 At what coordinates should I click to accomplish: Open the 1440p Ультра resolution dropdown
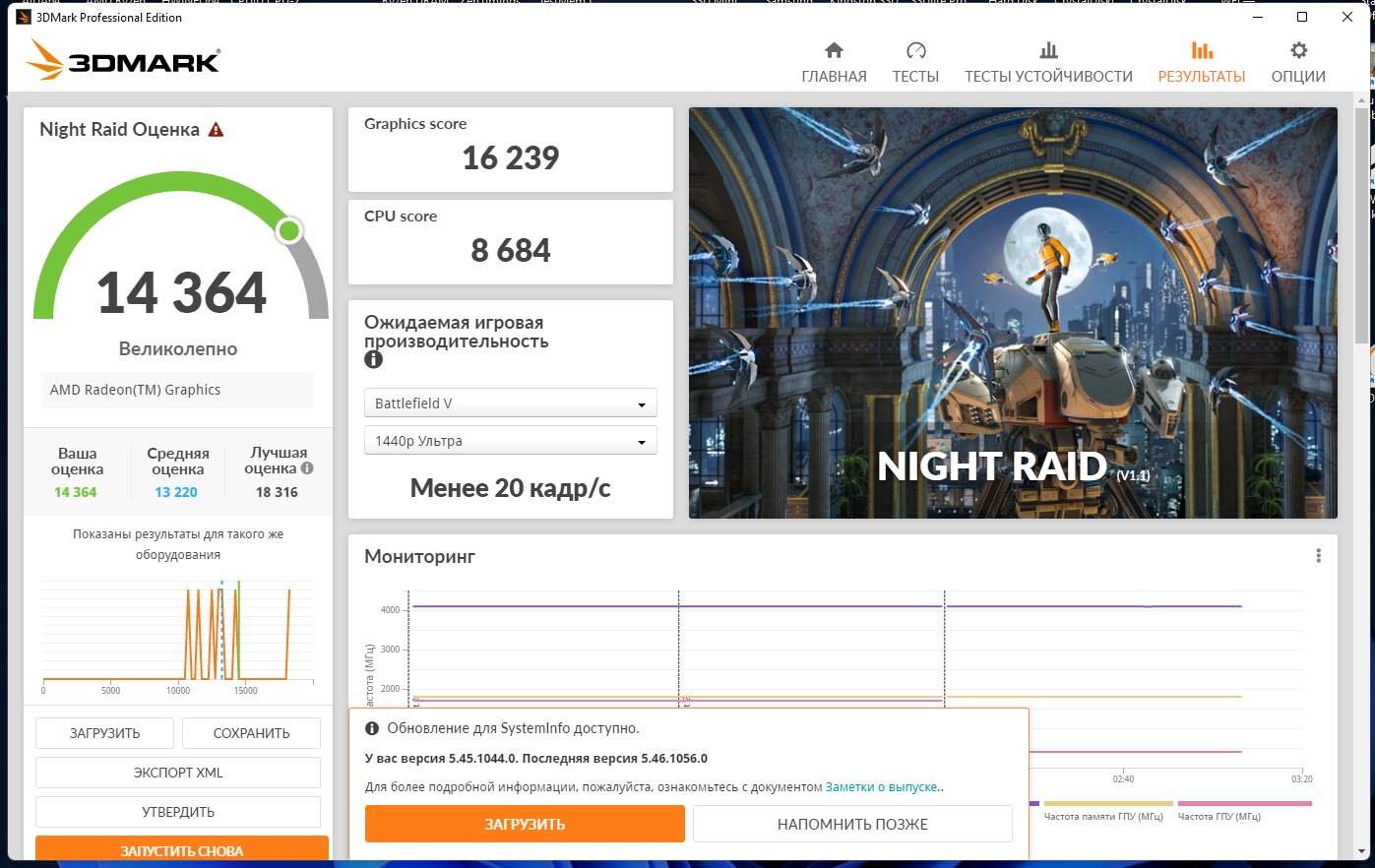[511, 441]
